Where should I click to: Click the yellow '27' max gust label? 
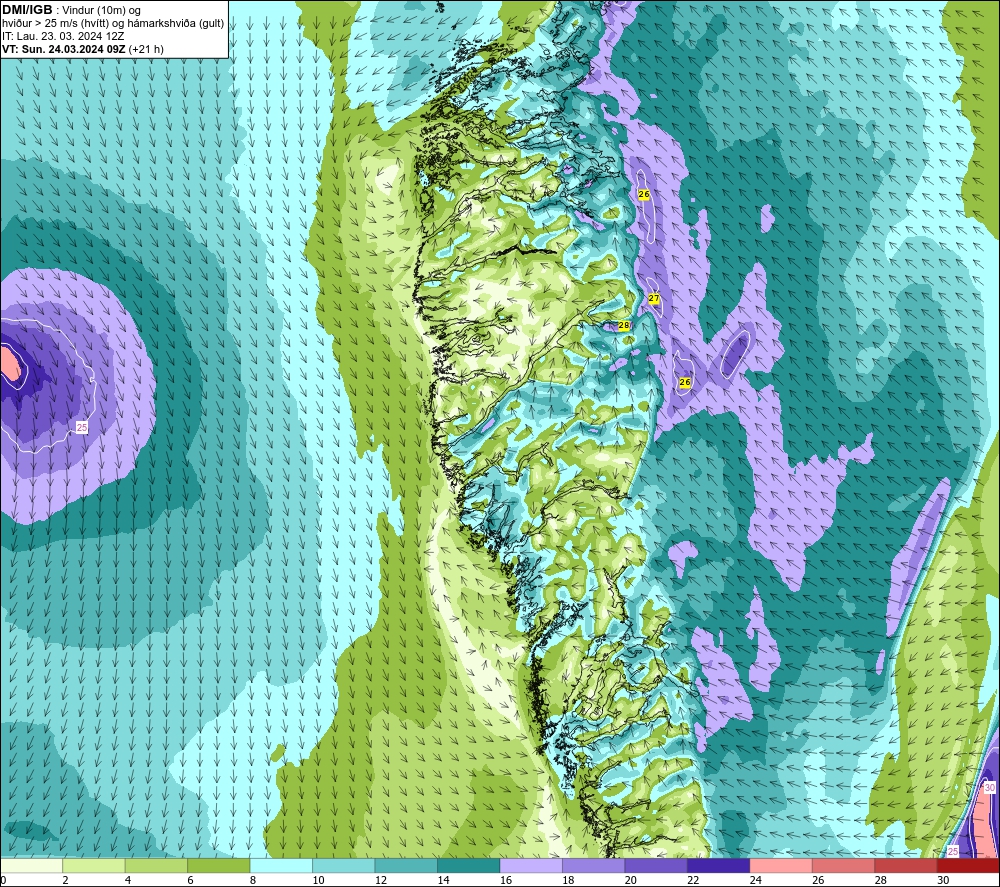click(x=654, y=298)
